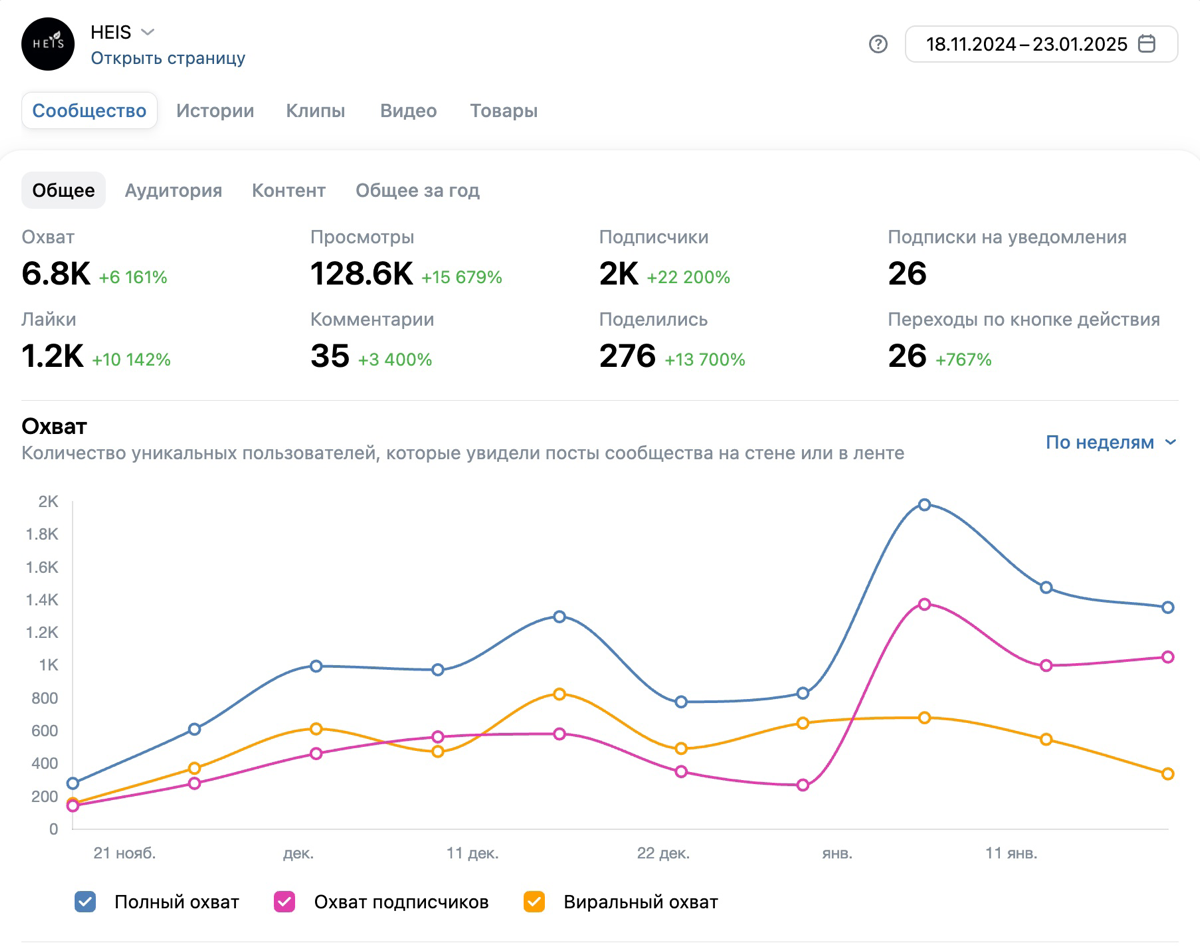1200x949 pixels.
Task: Click the Лайки metric value 1.2K
Action: coord(53,356)
